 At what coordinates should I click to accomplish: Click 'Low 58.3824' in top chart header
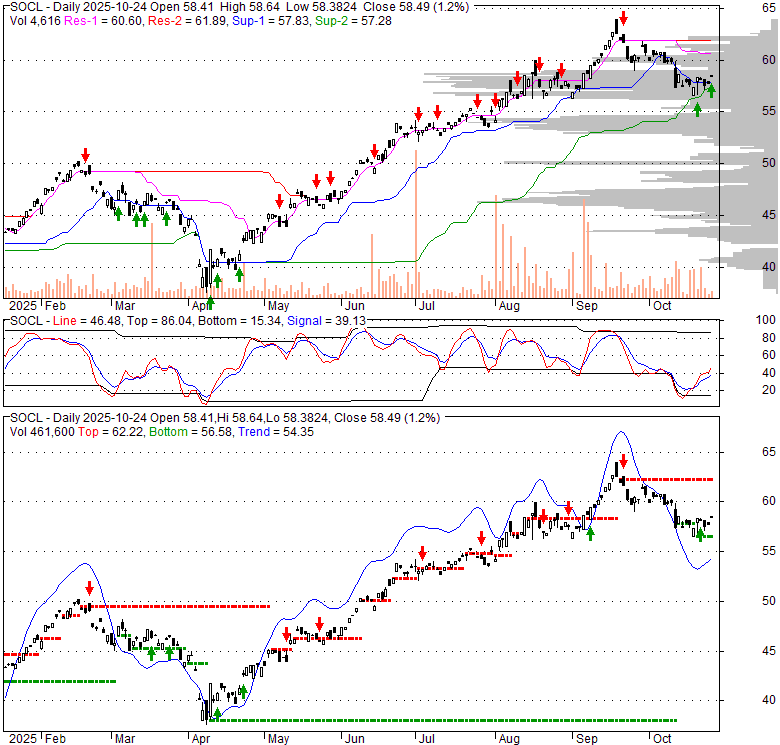[321, 7]
